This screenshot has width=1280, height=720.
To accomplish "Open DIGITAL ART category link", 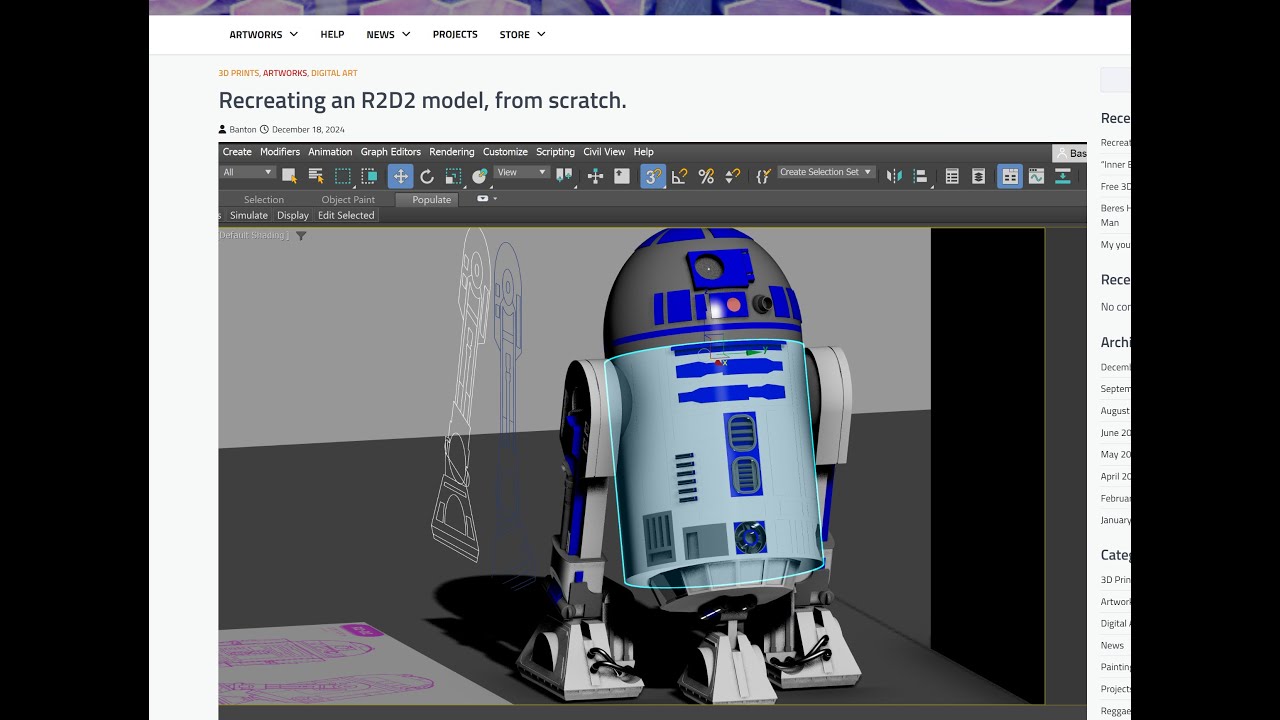I will [x=334, y=73].
